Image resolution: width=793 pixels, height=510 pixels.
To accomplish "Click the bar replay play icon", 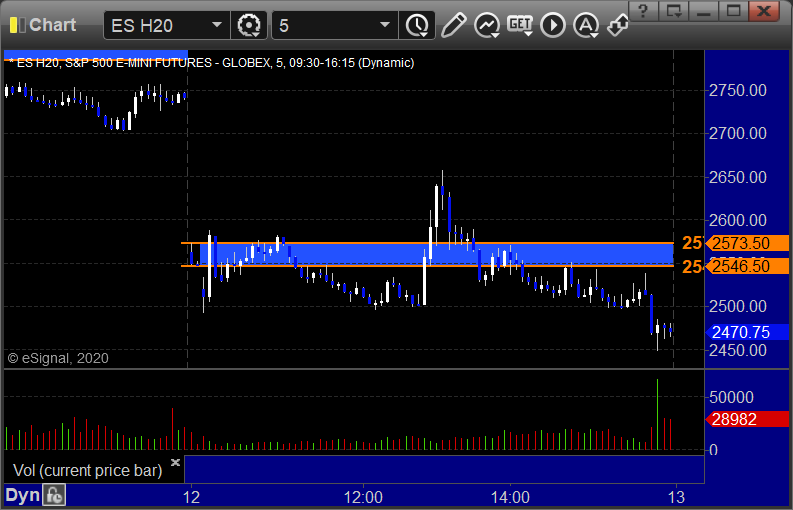I will [x=553, y=25].
